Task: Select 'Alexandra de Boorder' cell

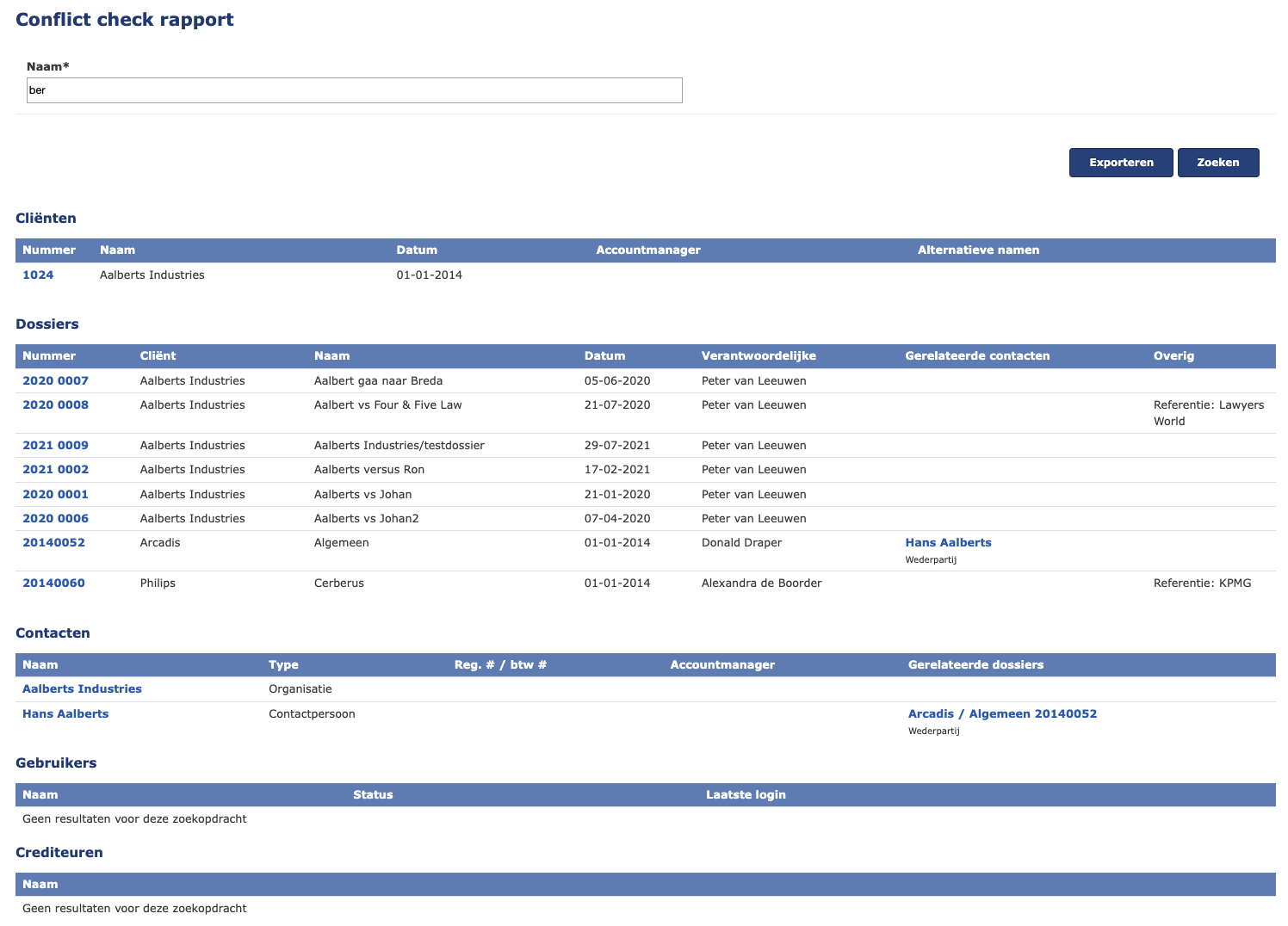Action: pyautogui.click(x=761, y=583)
